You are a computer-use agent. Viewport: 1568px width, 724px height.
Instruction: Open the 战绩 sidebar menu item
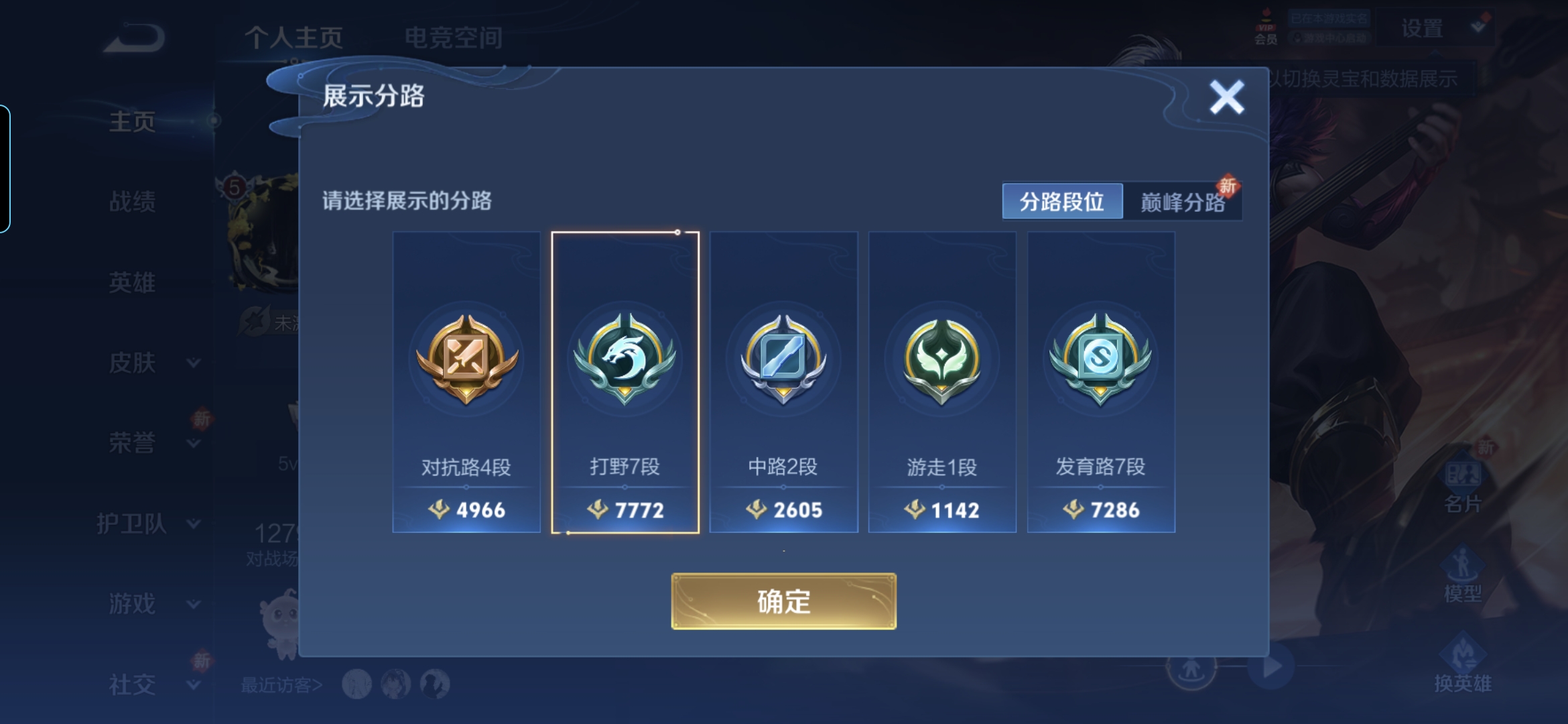pos(132,201)
